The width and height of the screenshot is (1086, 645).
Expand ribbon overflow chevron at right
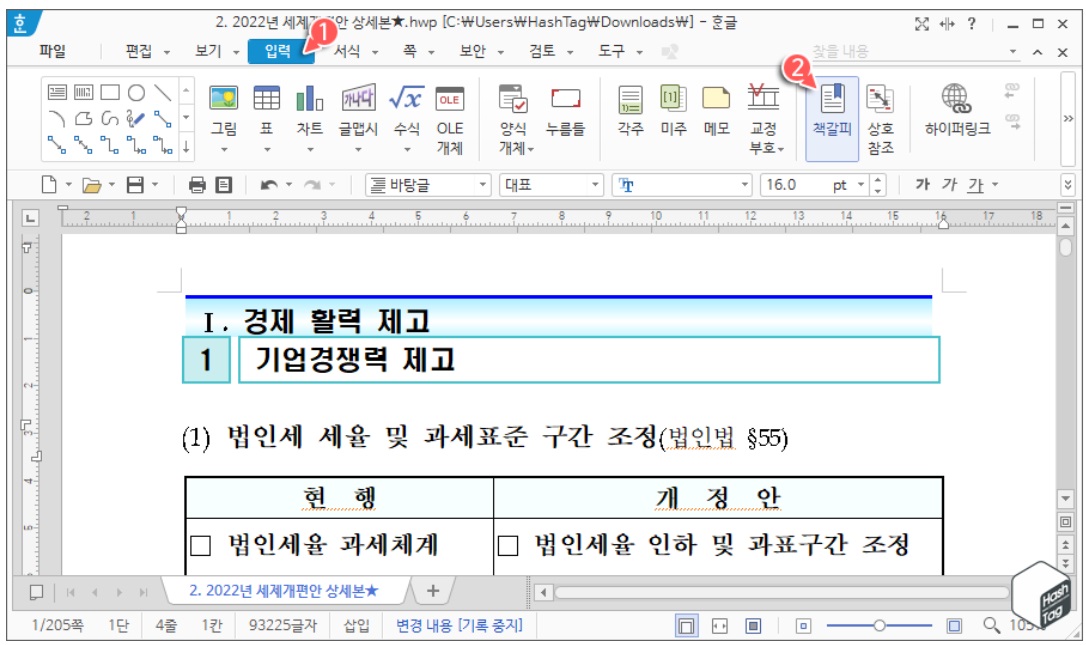[x=1067, y=118]
